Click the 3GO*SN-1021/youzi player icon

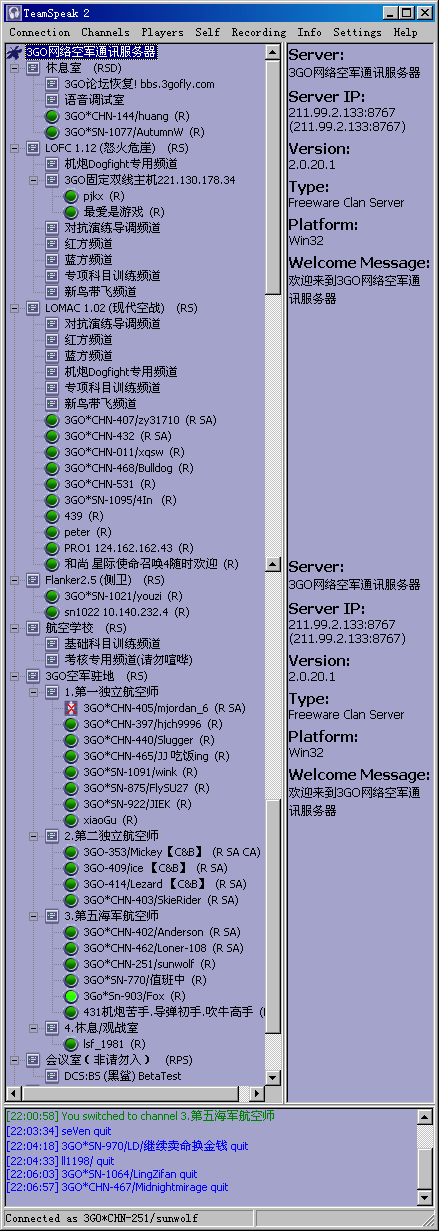tap(52, 596)
